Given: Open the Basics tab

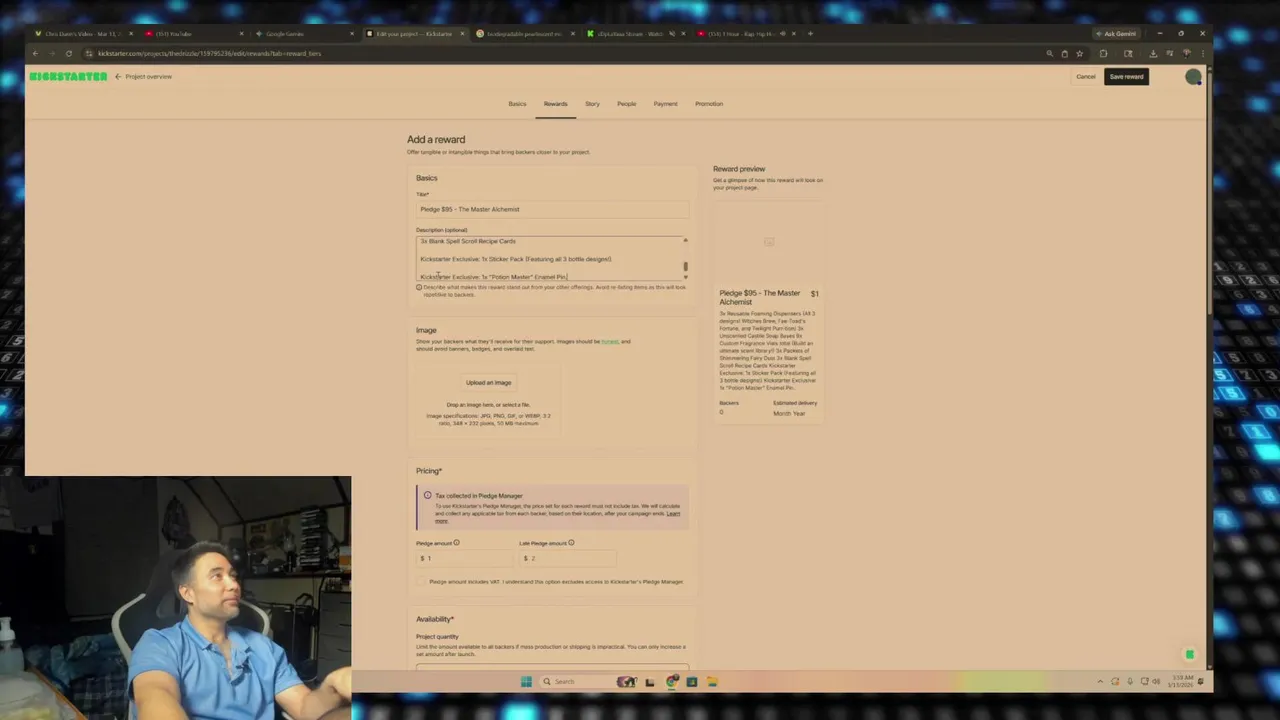Looking at the screenshot, I should (517, 104).
